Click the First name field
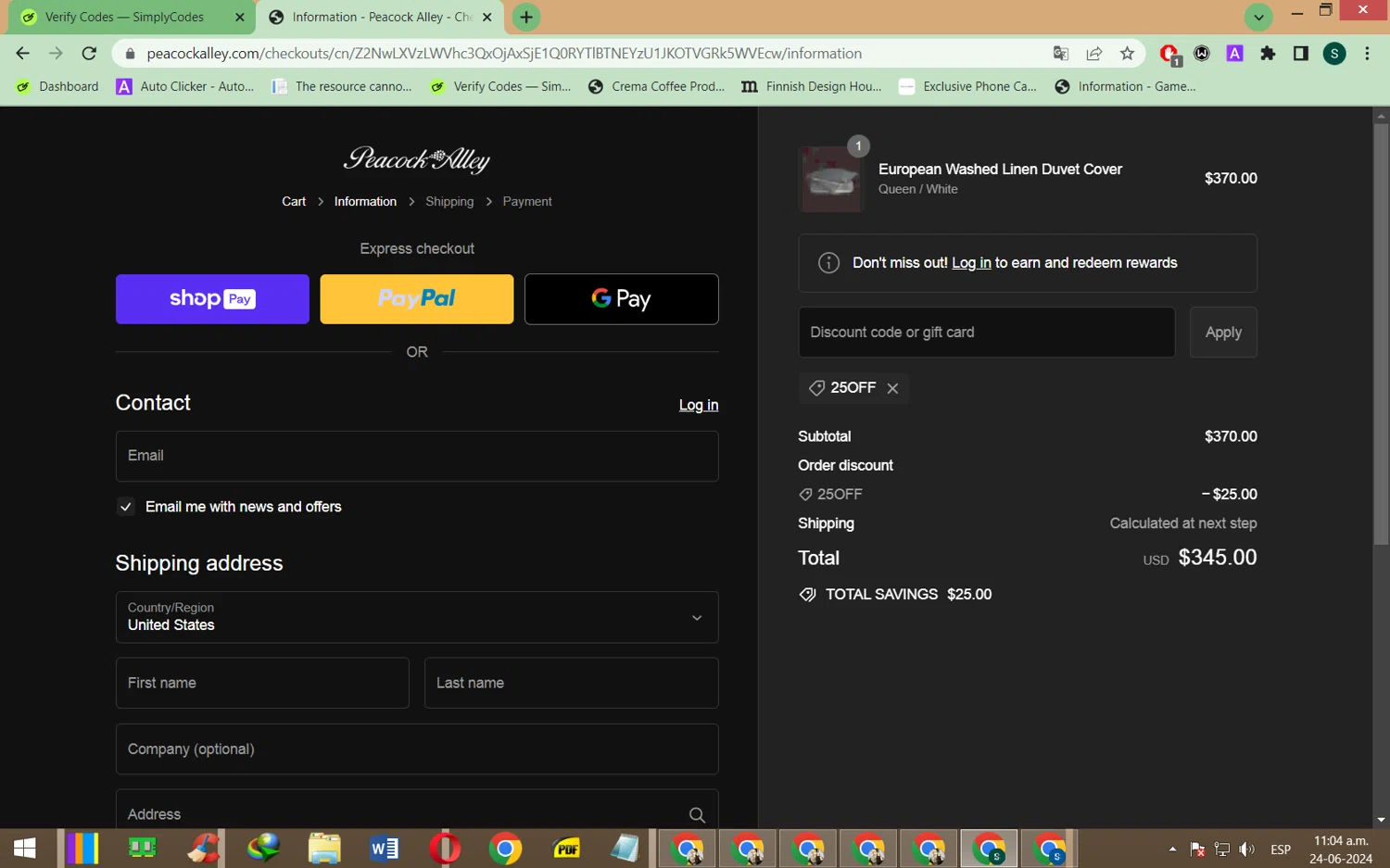 [x=262, y=683]
